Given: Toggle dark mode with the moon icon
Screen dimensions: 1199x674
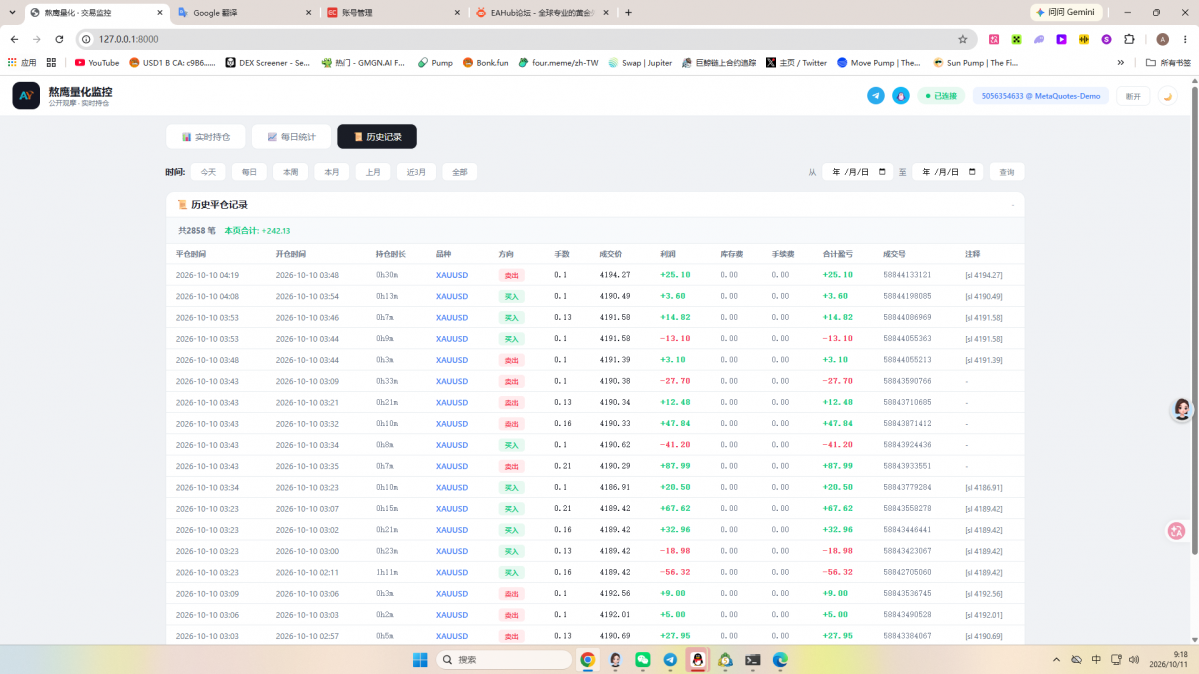Looking at the screenshot, I should 1168,96.
